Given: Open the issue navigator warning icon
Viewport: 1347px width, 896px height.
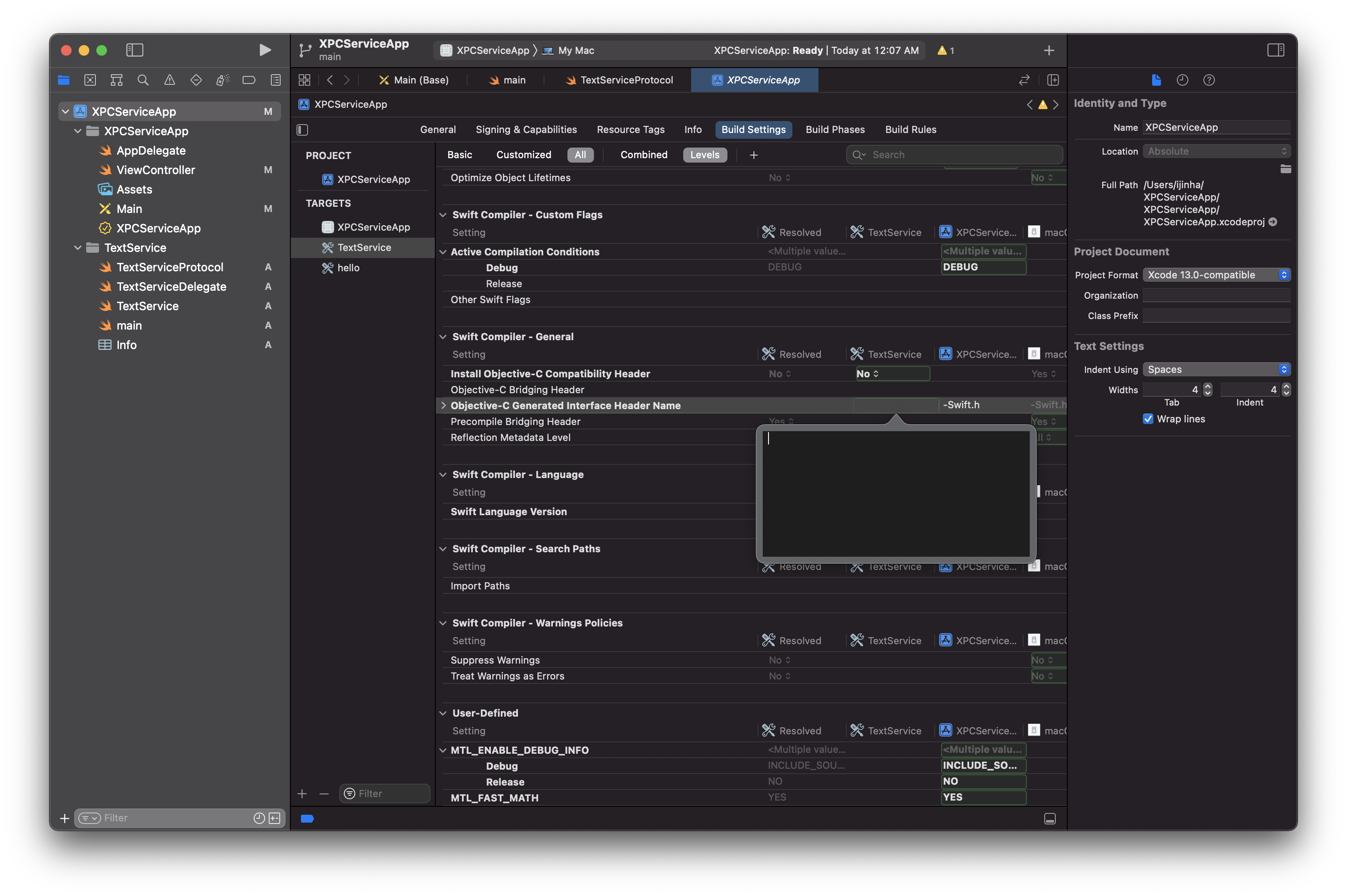Looking at the screenshot, I should pyautogui.click(x=169, y=80).
